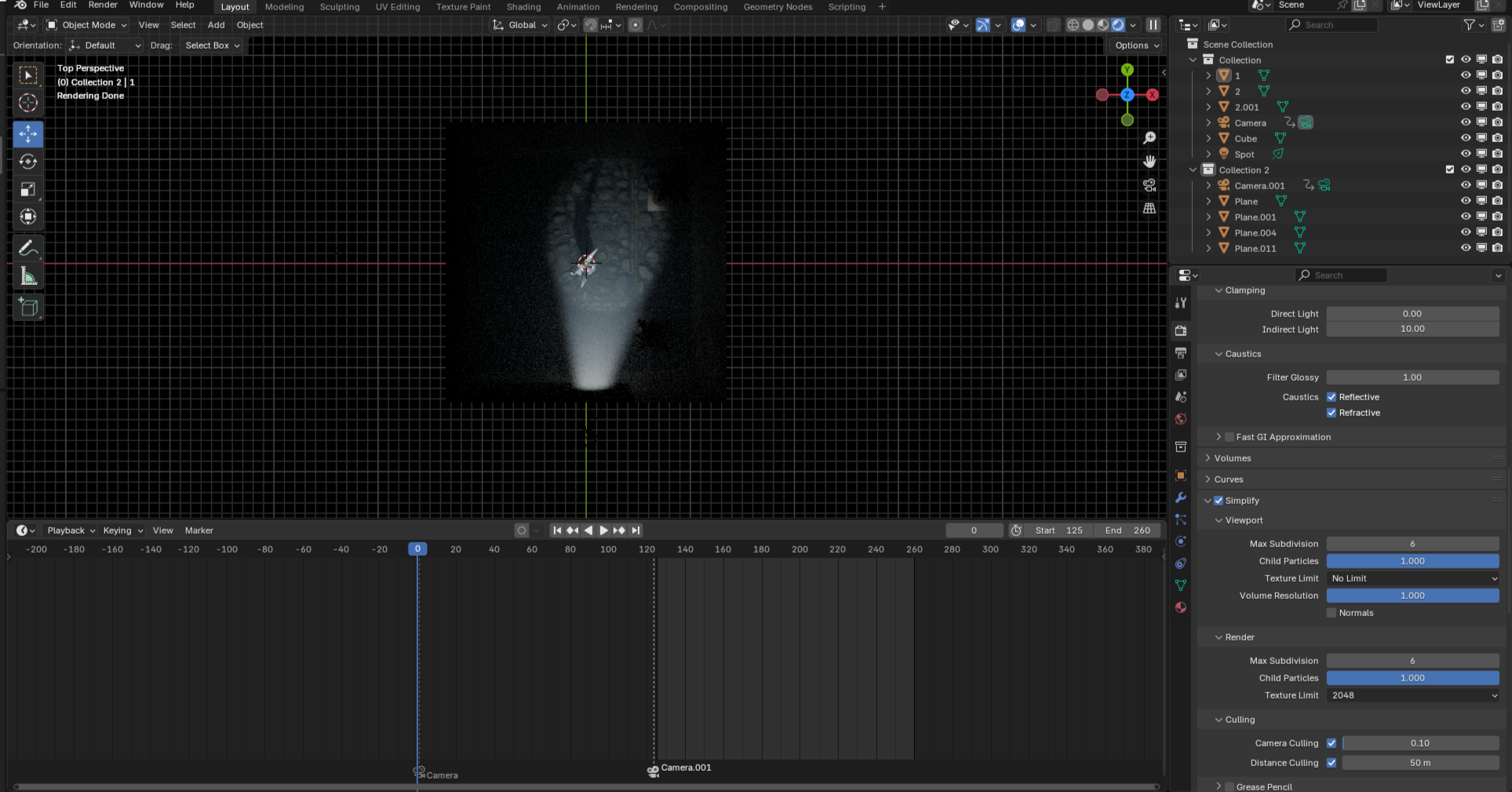This screenshot has height=792, width=1512.
Task: Hide the Cube object in outliner
Action: click(x=1465, y=138)
